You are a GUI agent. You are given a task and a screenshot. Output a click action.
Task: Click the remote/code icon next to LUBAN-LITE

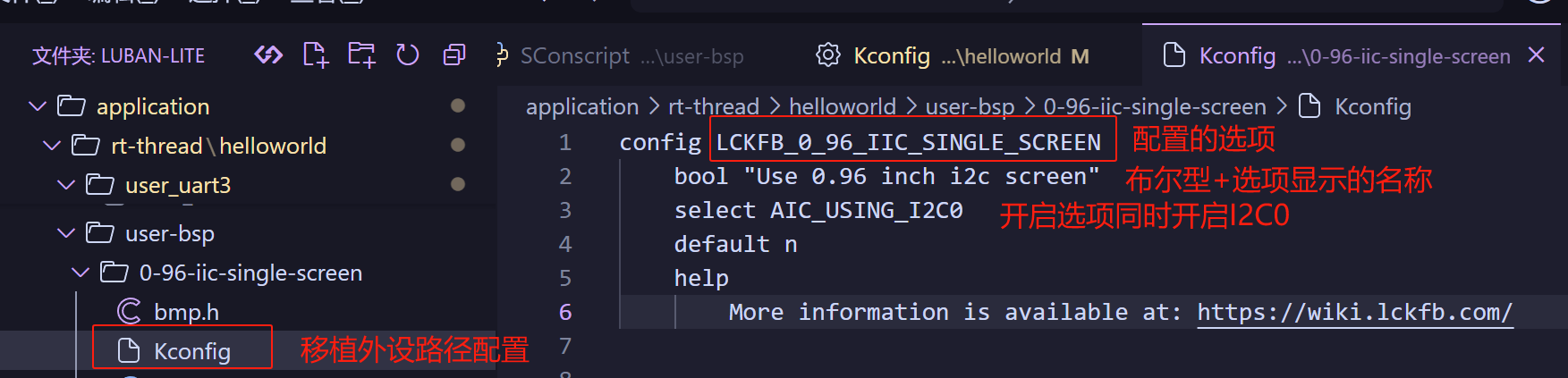[x=268, y=55]
